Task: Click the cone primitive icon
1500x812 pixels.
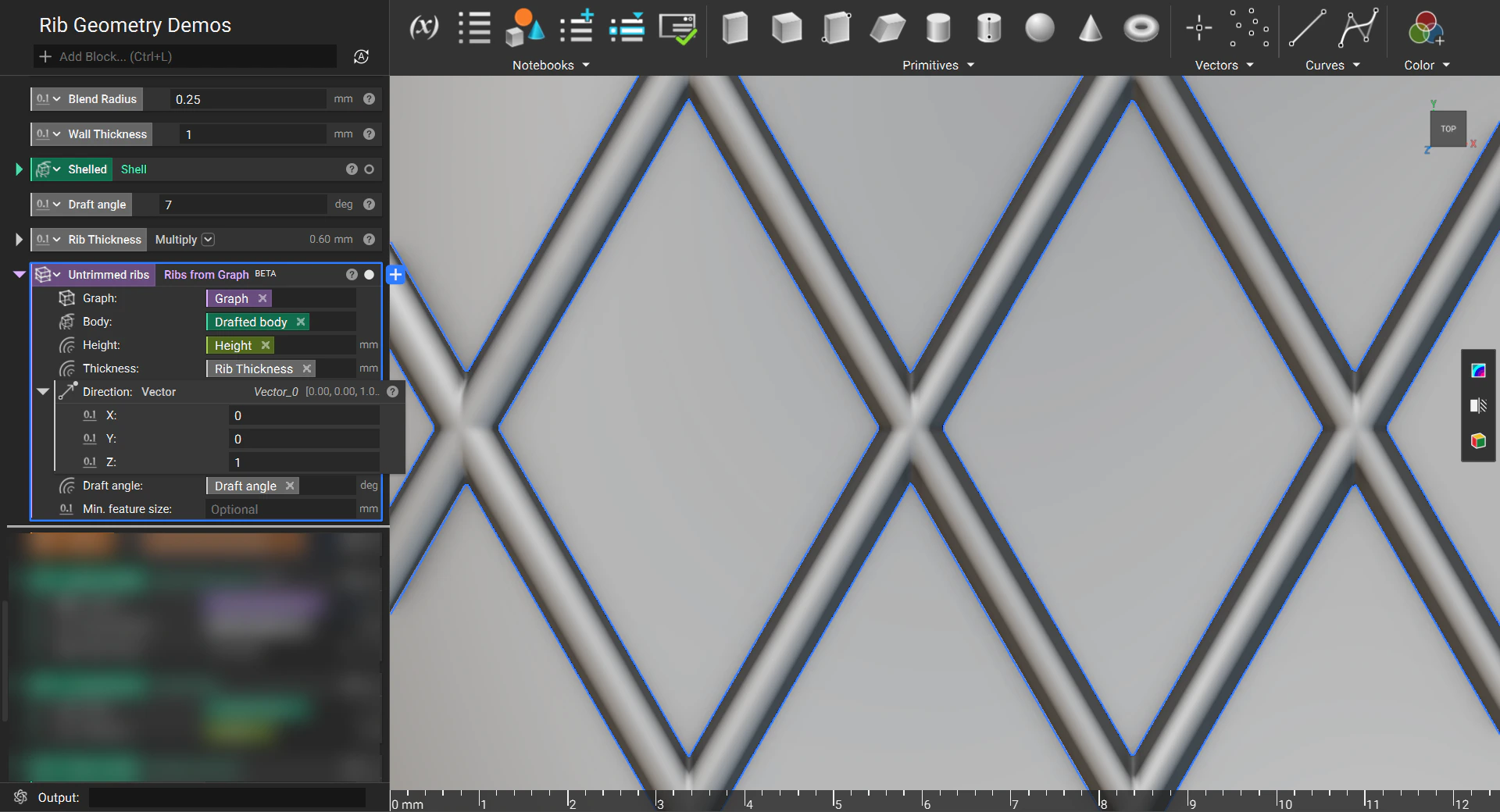Action: tap(1090, 29)
